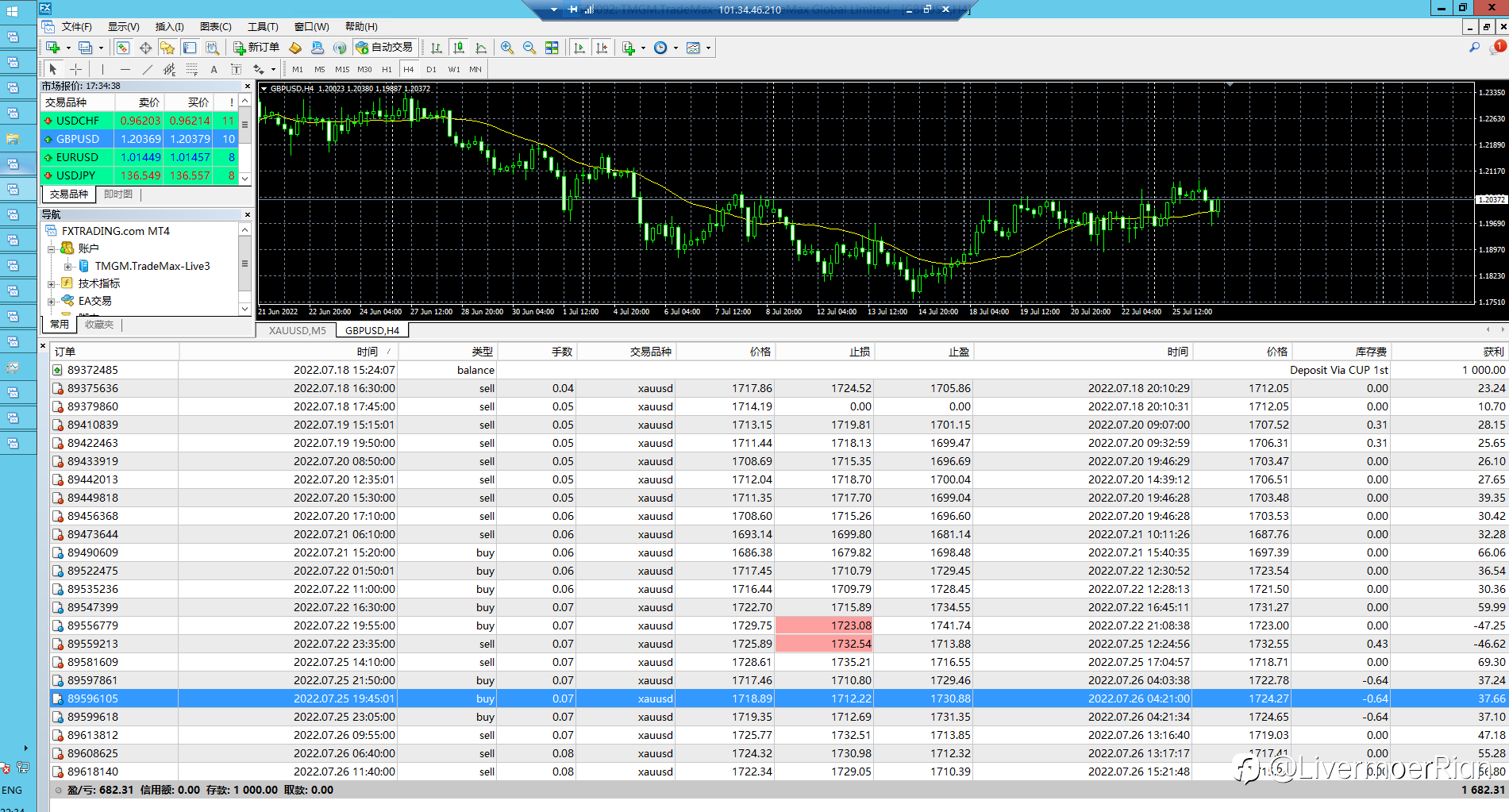This screenshot has height=812, width=1509.
Task: Click the zoom in chart magnifier
Action: [x=507, y=48]
